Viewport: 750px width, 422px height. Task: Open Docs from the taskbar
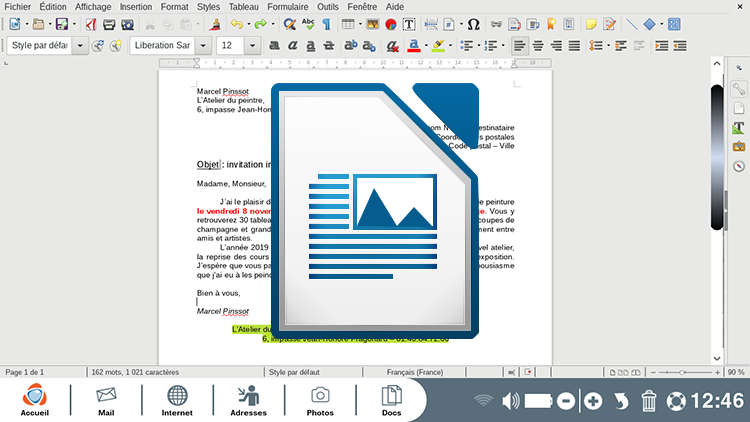click(391, 400)
